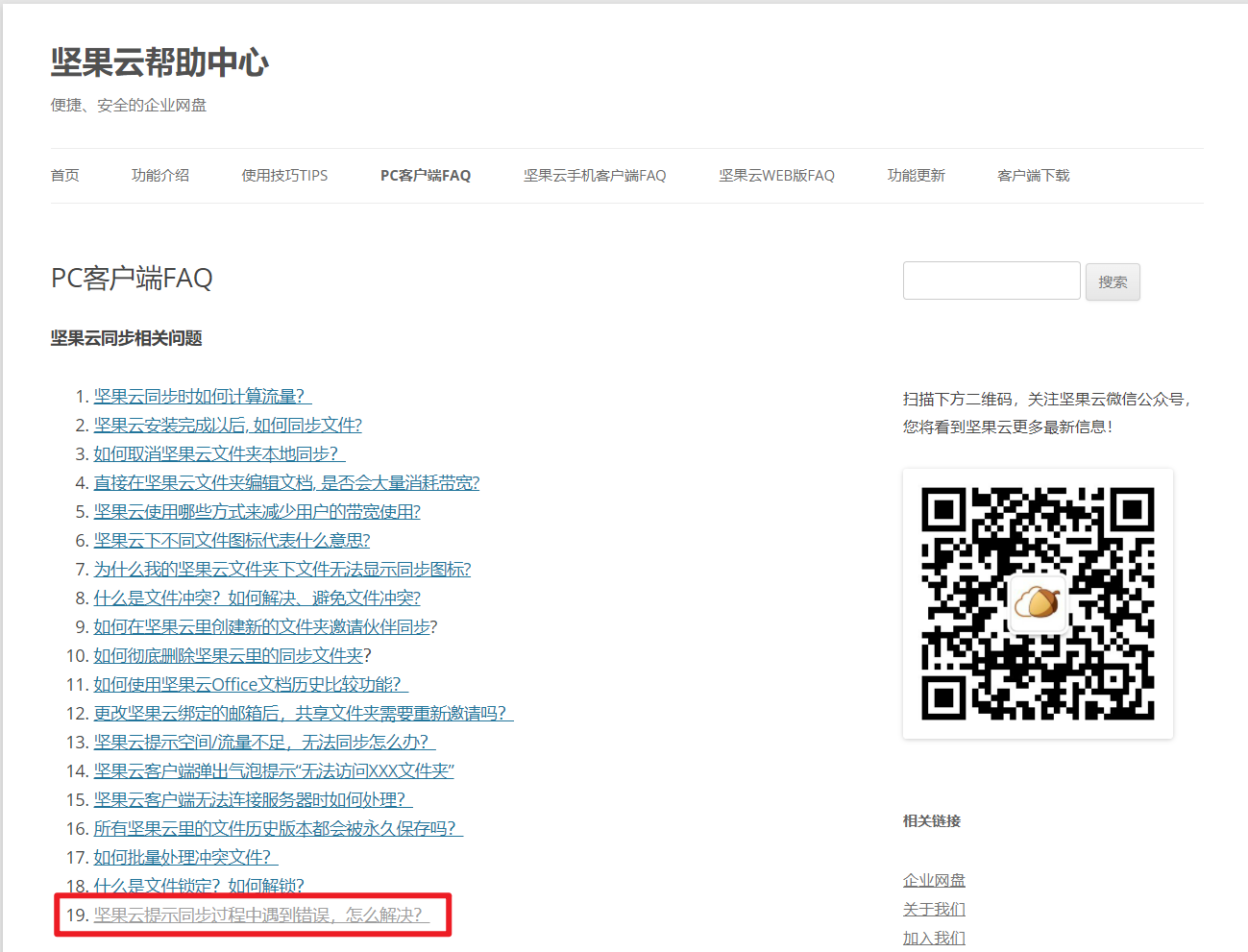Image resolution: width=1248 pixels, height=952 pixels.
Task: Open FAQ 如何彻底删除坚果云里的同步文件夹
Action: pyautogui.click(x=229, y=655)
